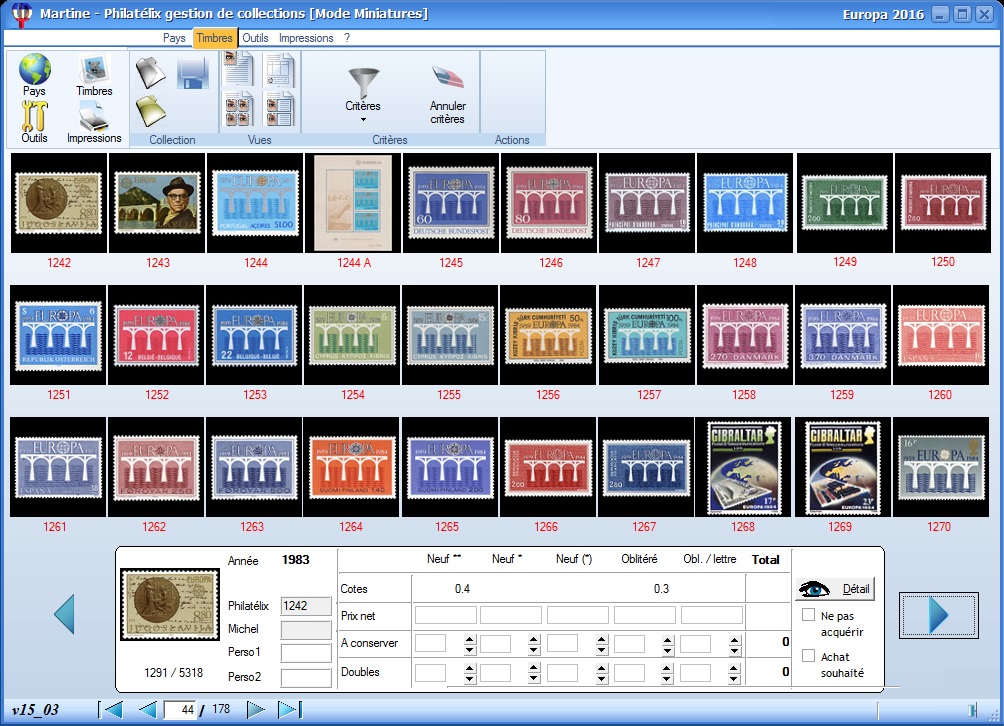This screenshot has height=726, width=1004.
Task: Click the Prix net Neuf ** field
Action: [x=446, y=615]
